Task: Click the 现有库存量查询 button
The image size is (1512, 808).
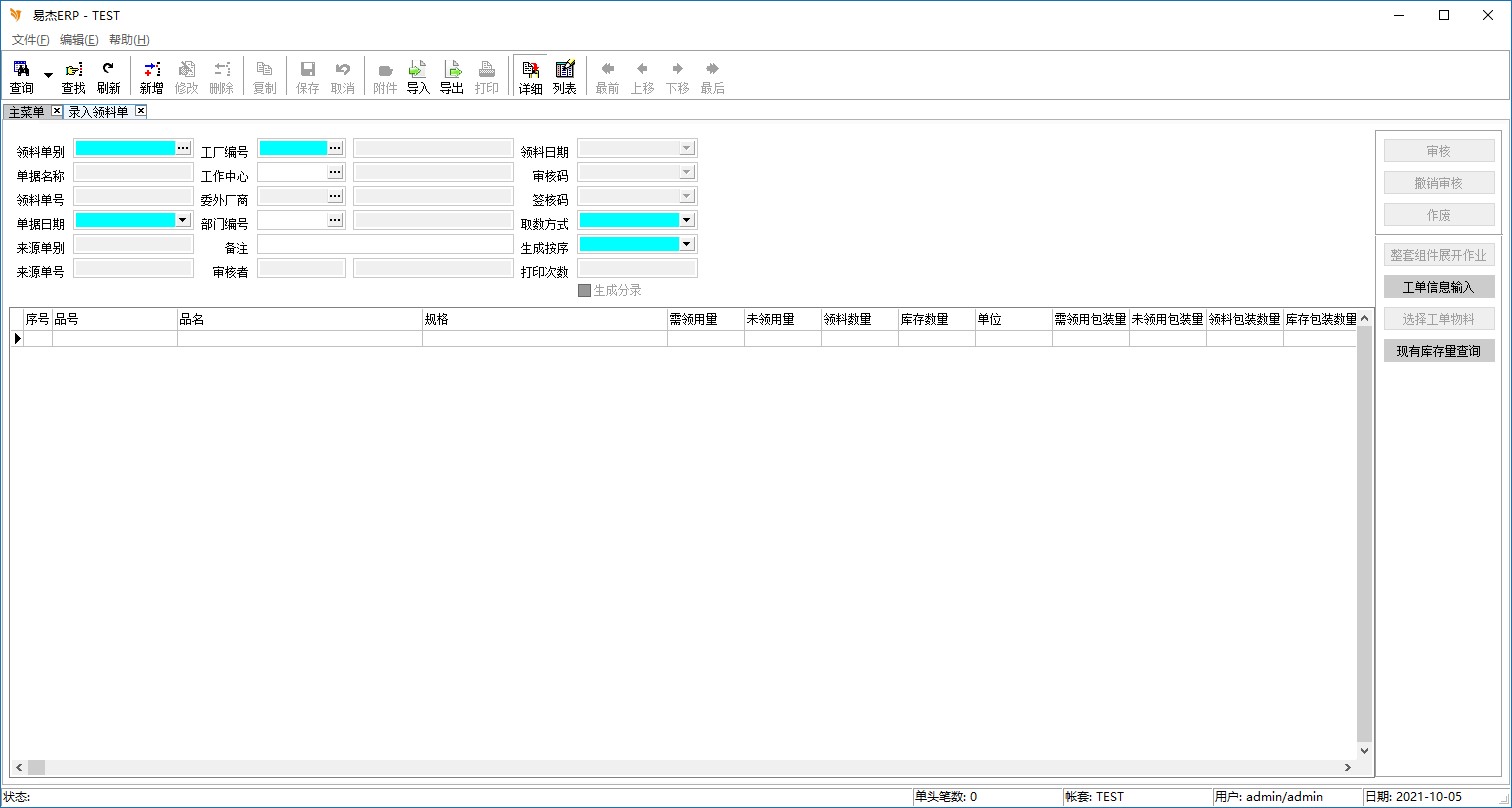Action: point(1438,351)
